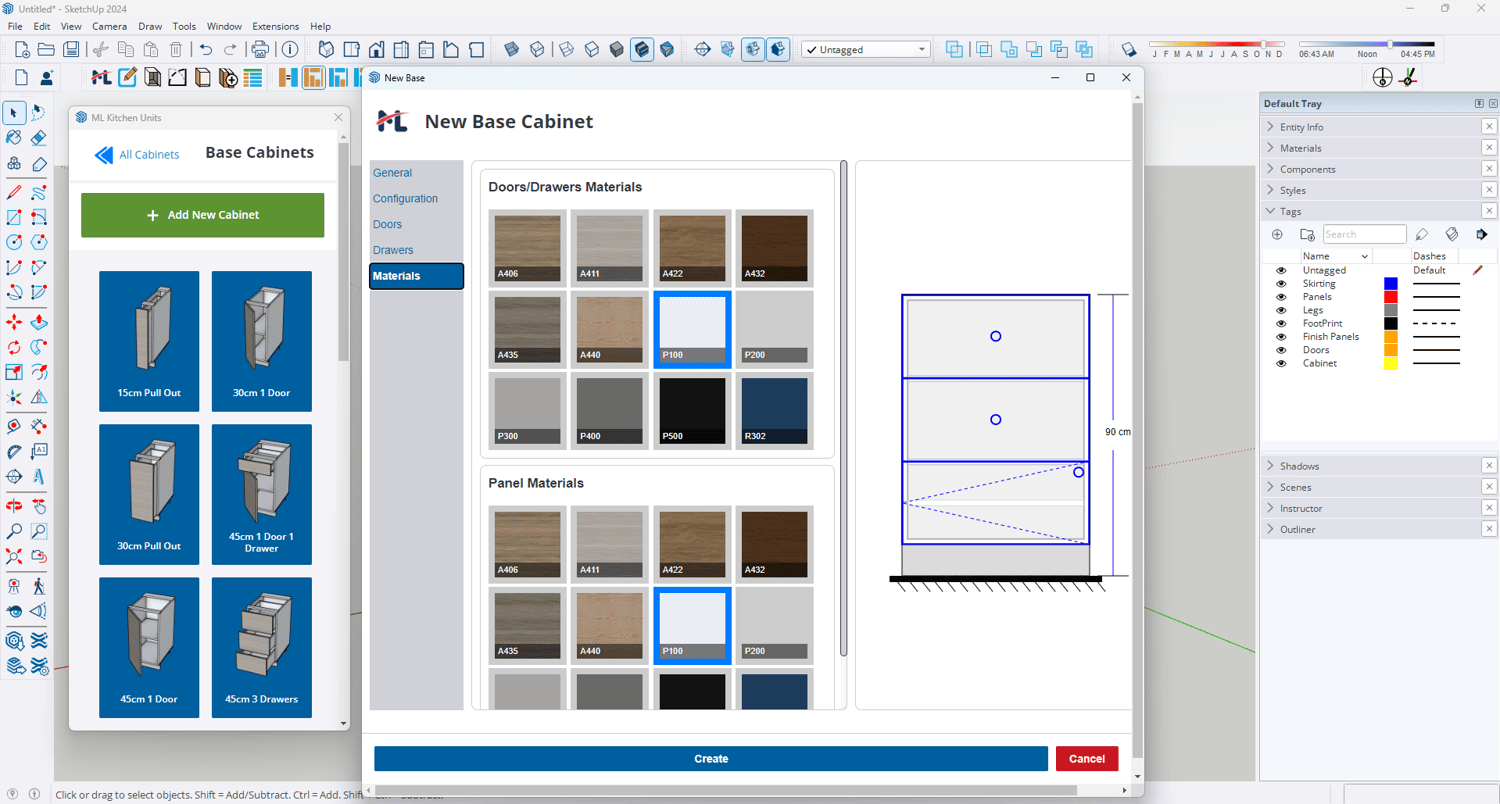Select the Rectangle tool
1500x804 pixels.
14,217
